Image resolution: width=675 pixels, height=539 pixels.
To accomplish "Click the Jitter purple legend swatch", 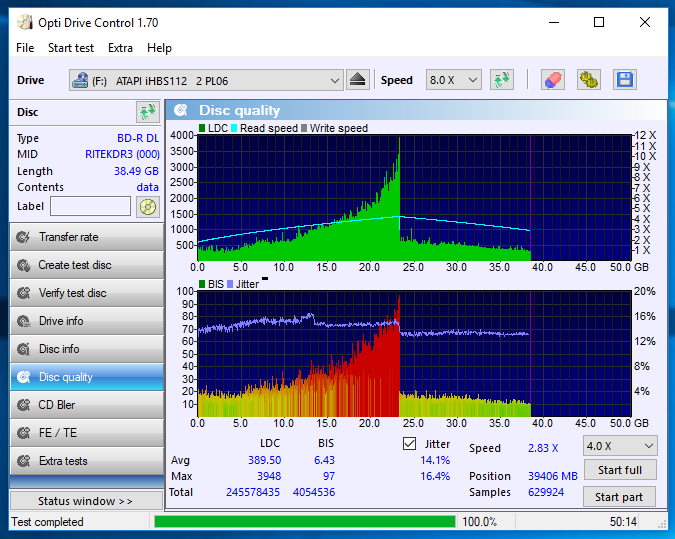I will 230,284.
